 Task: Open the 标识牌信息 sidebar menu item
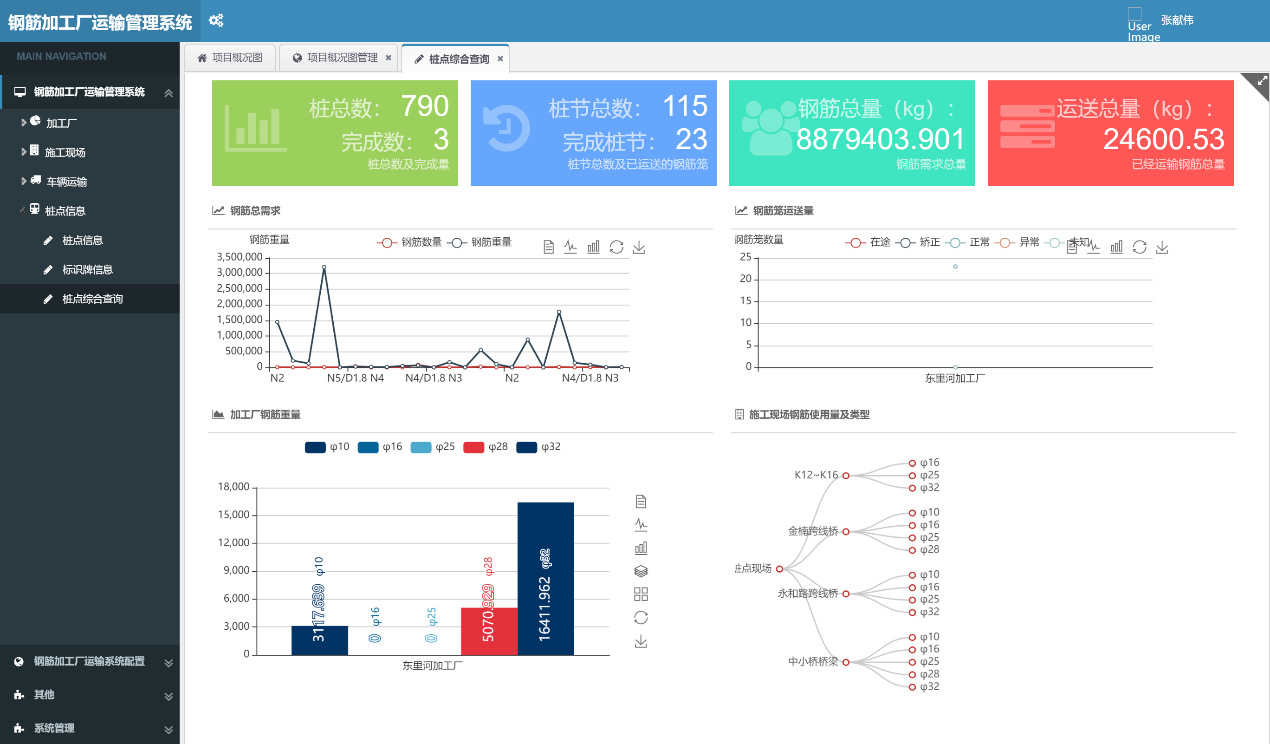[x=87, y=270]
